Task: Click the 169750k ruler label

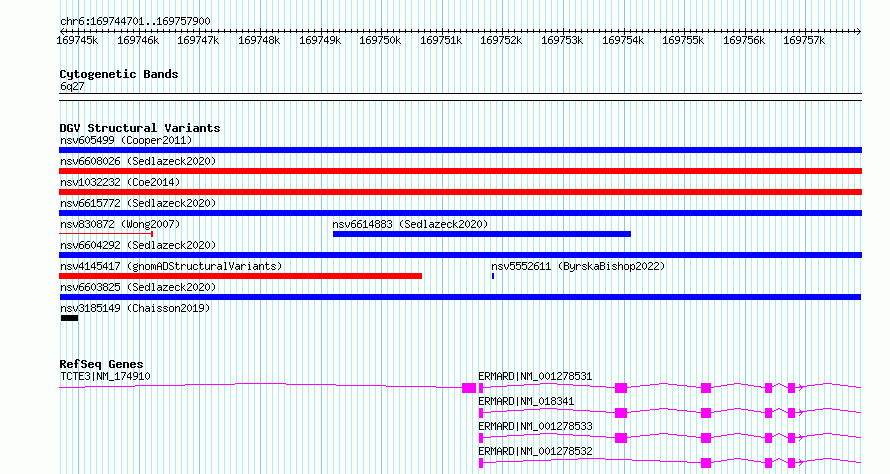Action: (380, 40)
